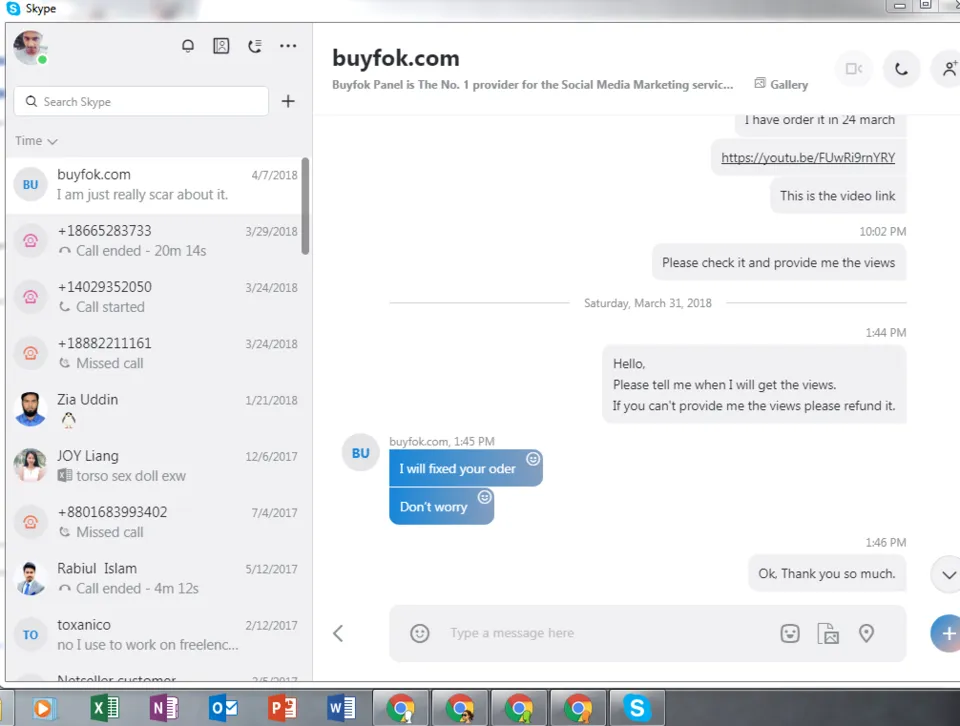Open the chat Gallery
Screen dimensions: 960x726
coord(781,84)
